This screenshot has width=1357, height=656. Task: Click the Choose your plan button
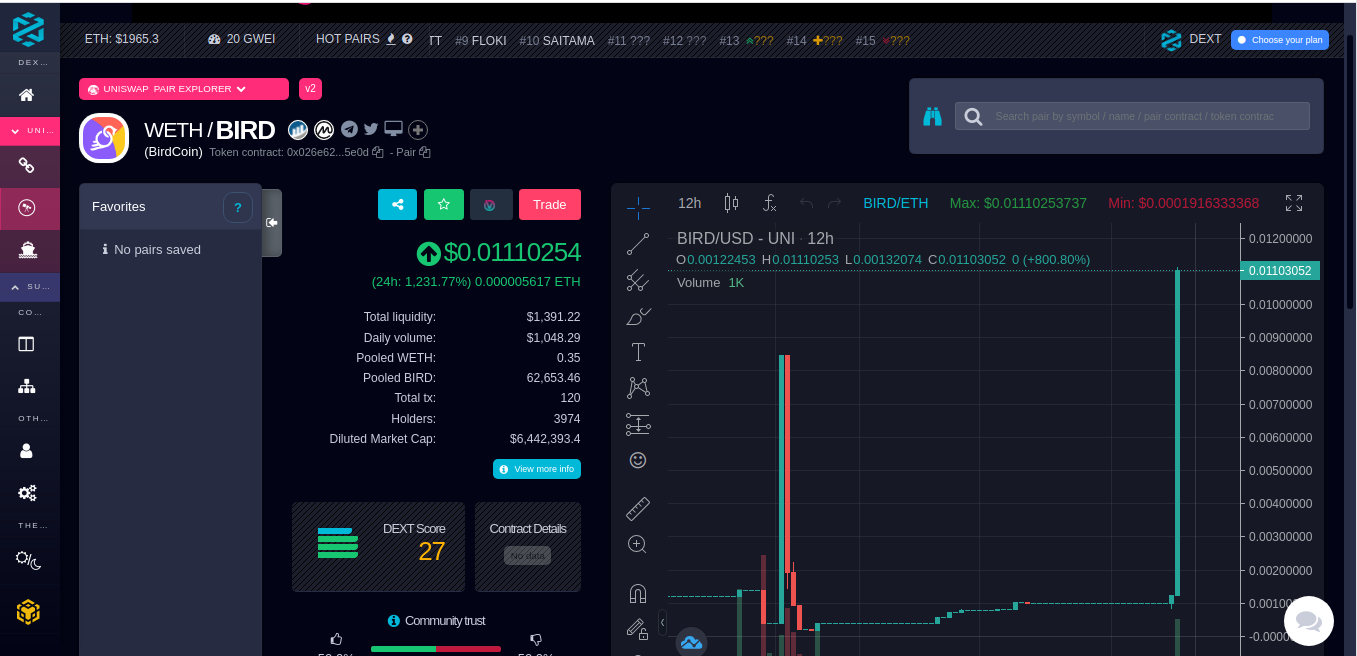tap(1280, 40)
